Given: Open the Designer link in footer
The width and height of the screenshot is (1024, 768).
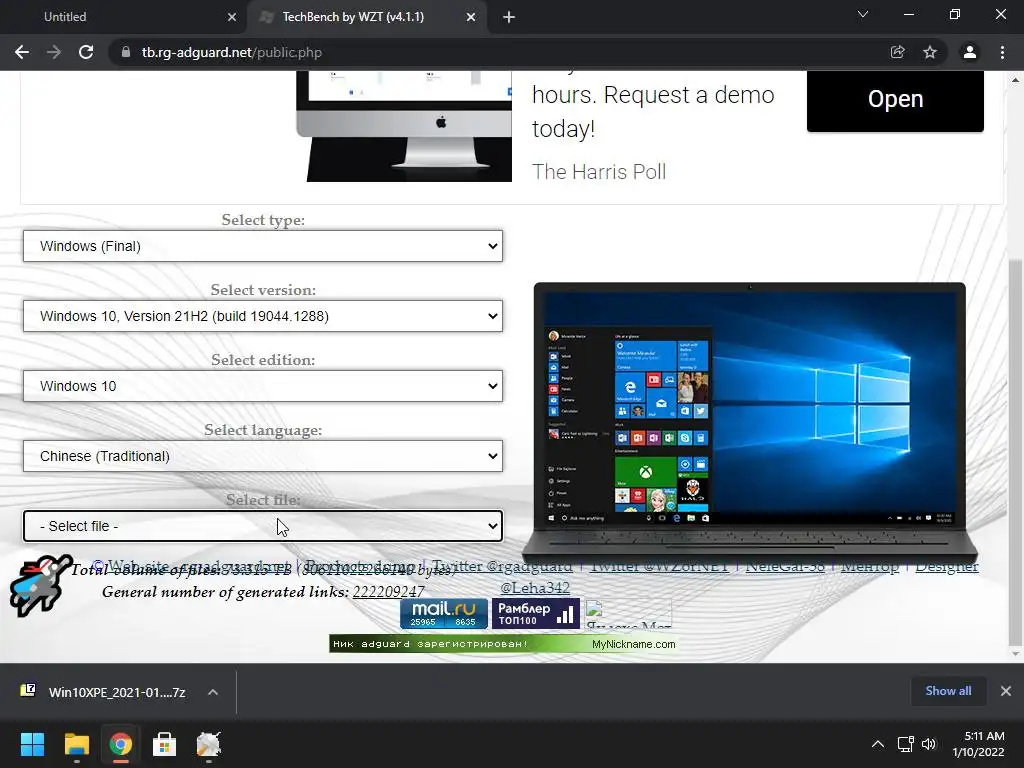Looking at the screenshot, I should 946,566.
